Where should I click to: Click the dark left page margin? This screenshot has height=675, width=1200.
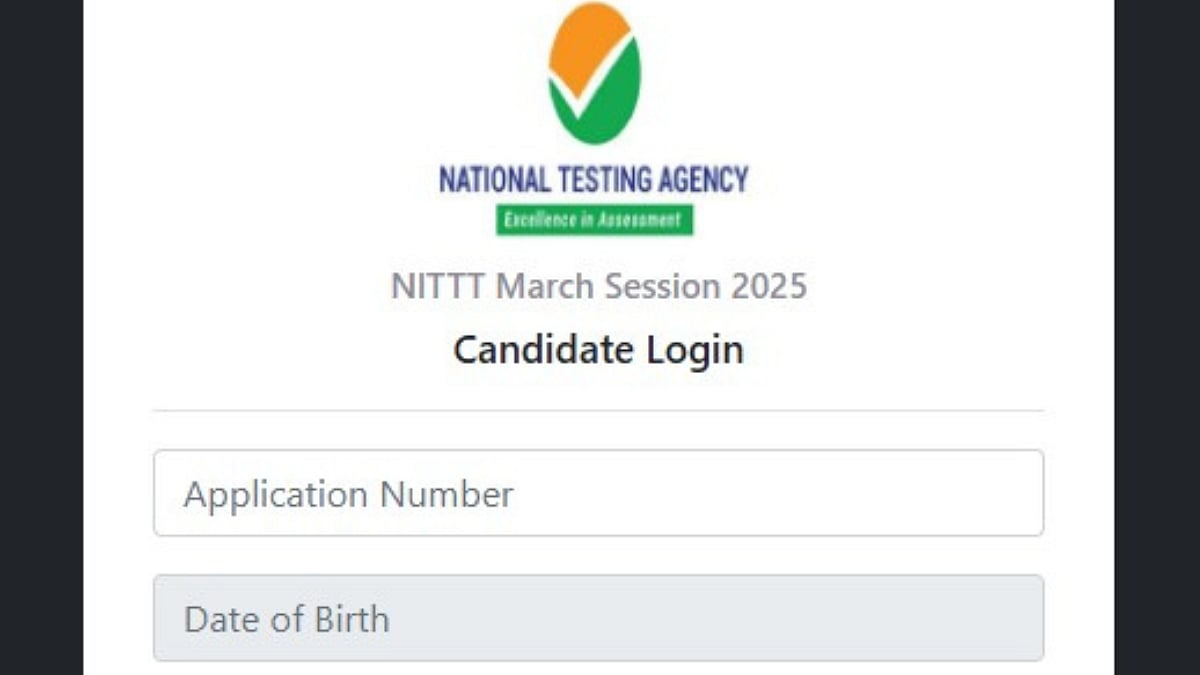click(x=40, y=337)
